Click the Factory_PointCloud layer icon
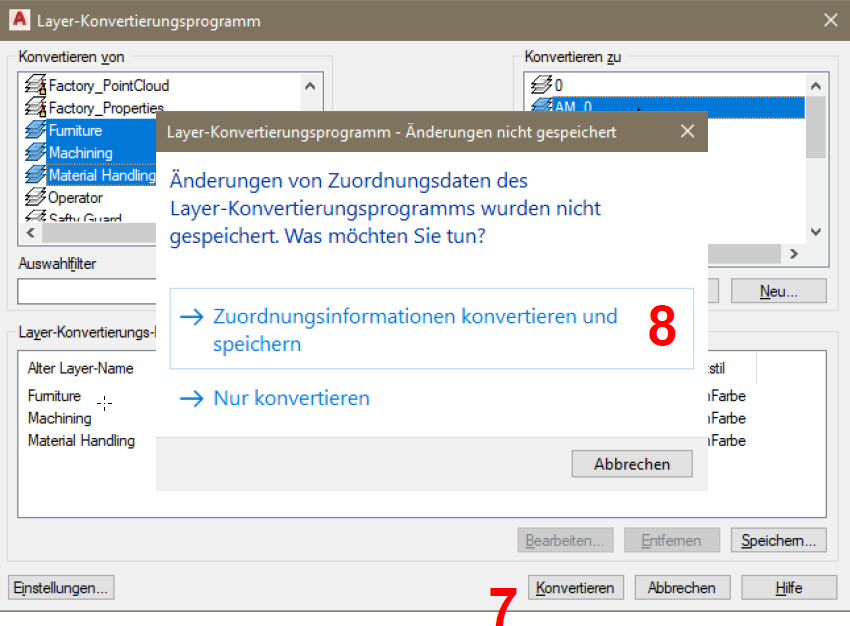The image size is (850, 626). tap(36, 85)
